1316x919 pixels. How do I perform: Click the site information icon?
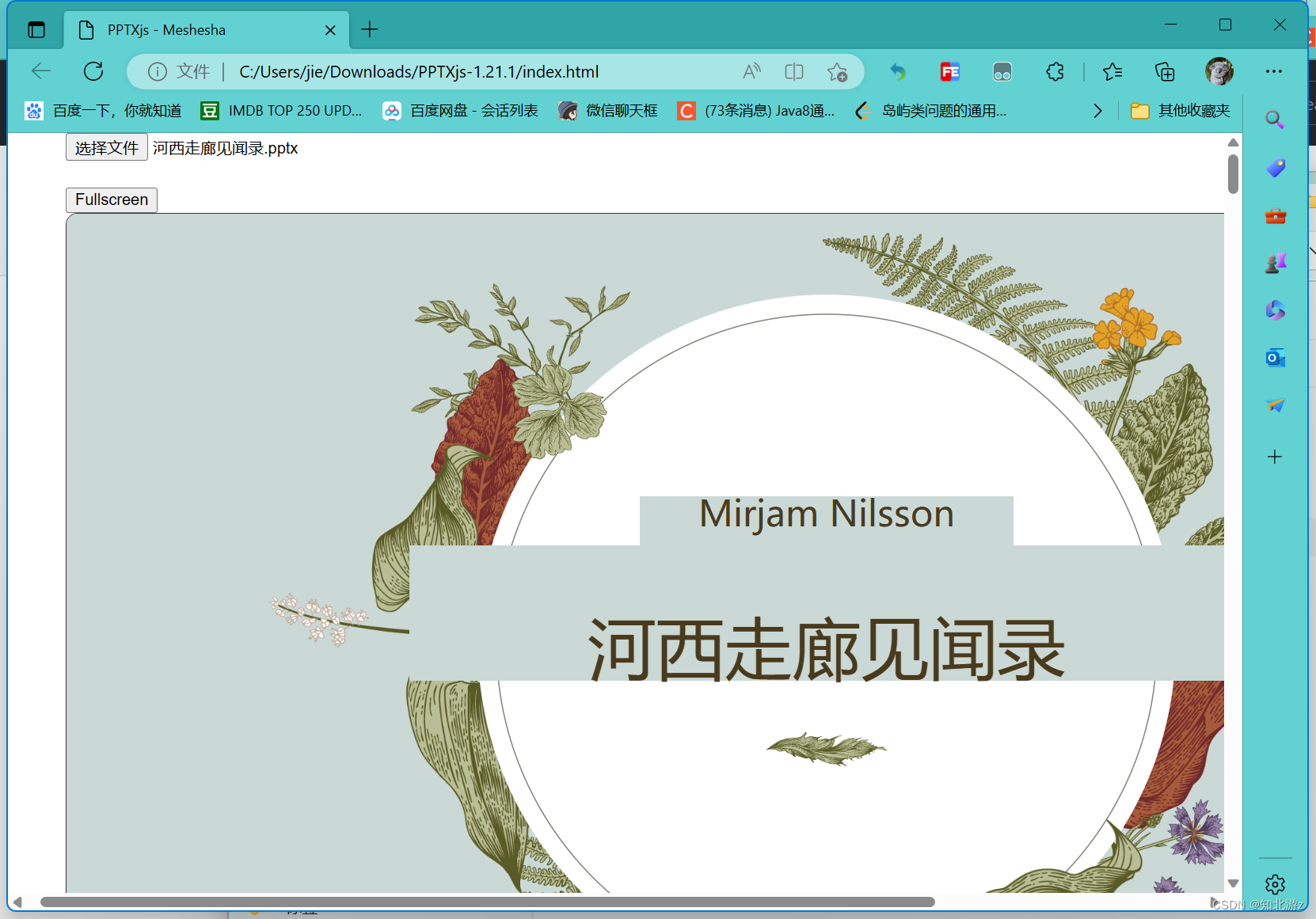[158, 72]
